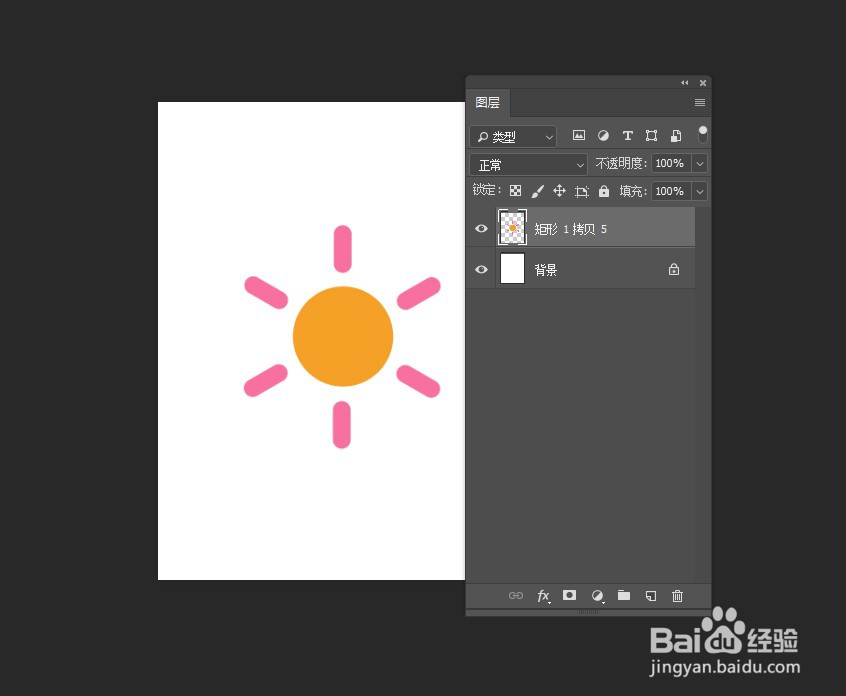Screen dimensions: 846x696
Task: Click the bottom pink ray on canvas
Action: 342,425
